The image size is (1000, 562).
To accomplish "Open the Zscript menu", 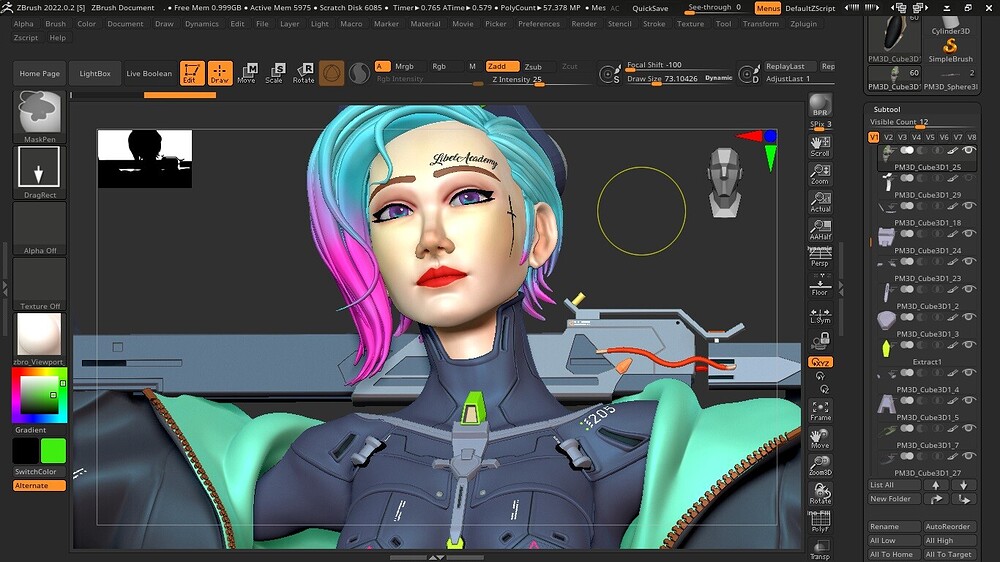I will point(26,38).
